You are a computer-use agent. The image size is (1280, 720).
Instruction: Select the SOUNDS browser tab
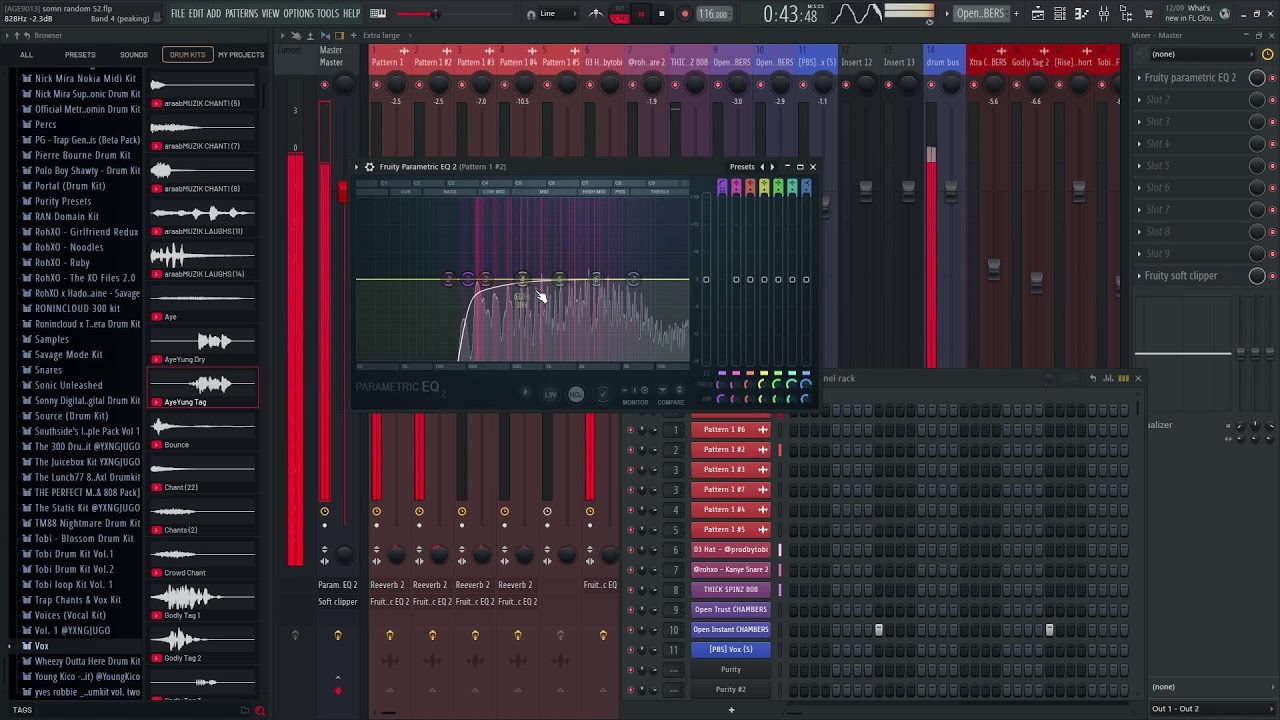tap(133, 55)
